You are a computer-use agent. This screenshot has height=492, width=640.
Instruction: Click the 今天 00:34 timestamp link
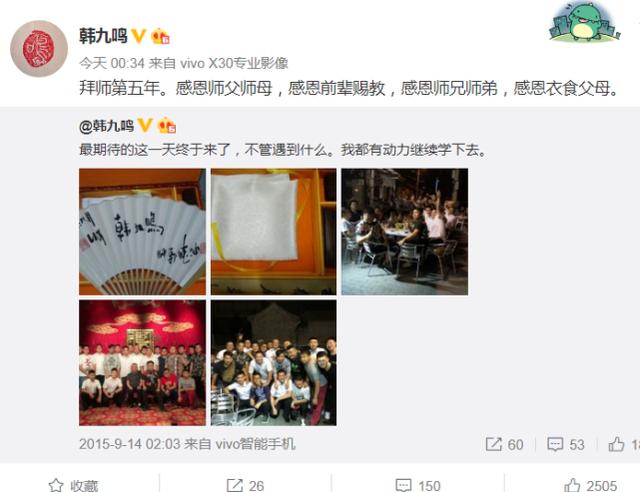(x=112, y=63)
